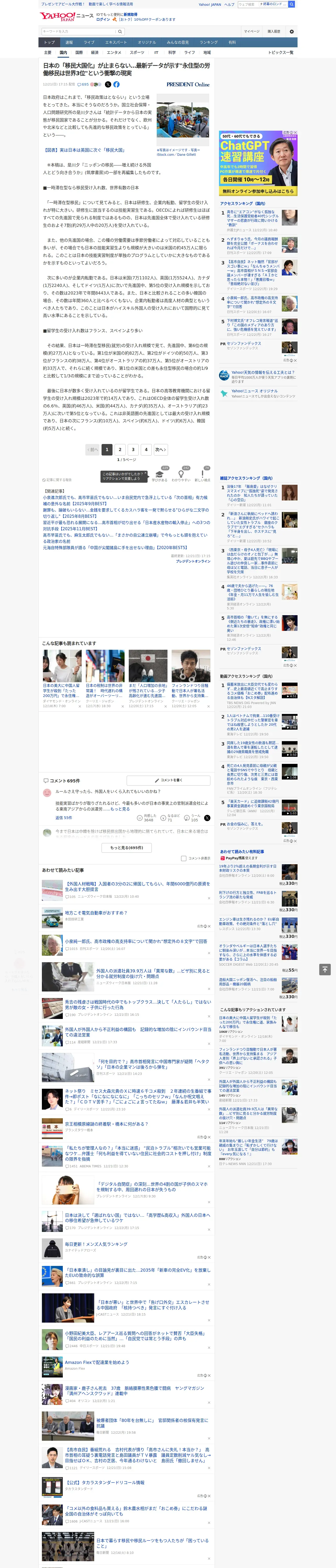Viewport: 336px width, 1568px height.
Task: Select the トップ tab
Action: [49, 43]
